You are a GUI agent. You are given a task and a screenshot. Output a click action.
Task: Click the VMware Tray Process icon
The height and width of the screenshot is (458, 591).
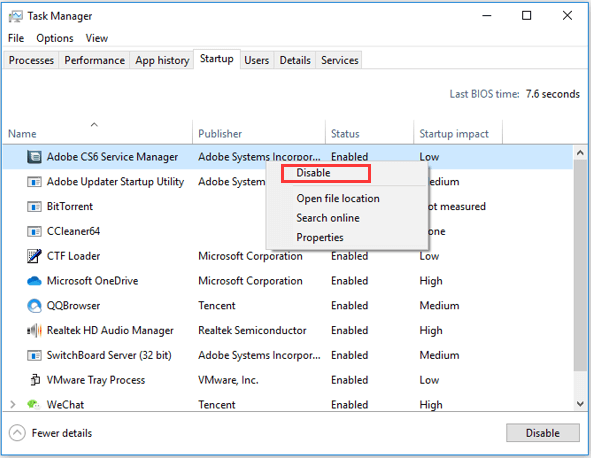[x=35, y=380]
